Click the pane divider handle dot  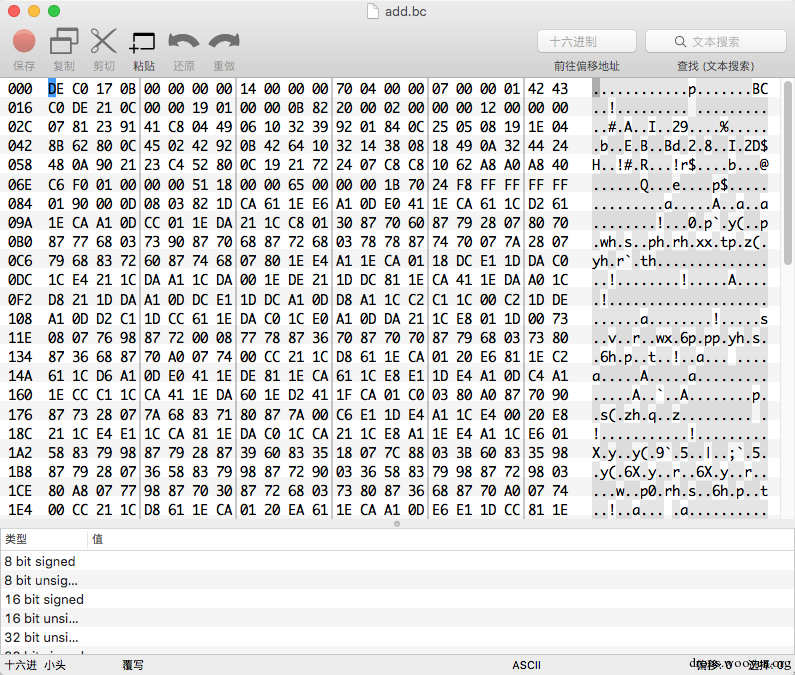pos(397,524)
